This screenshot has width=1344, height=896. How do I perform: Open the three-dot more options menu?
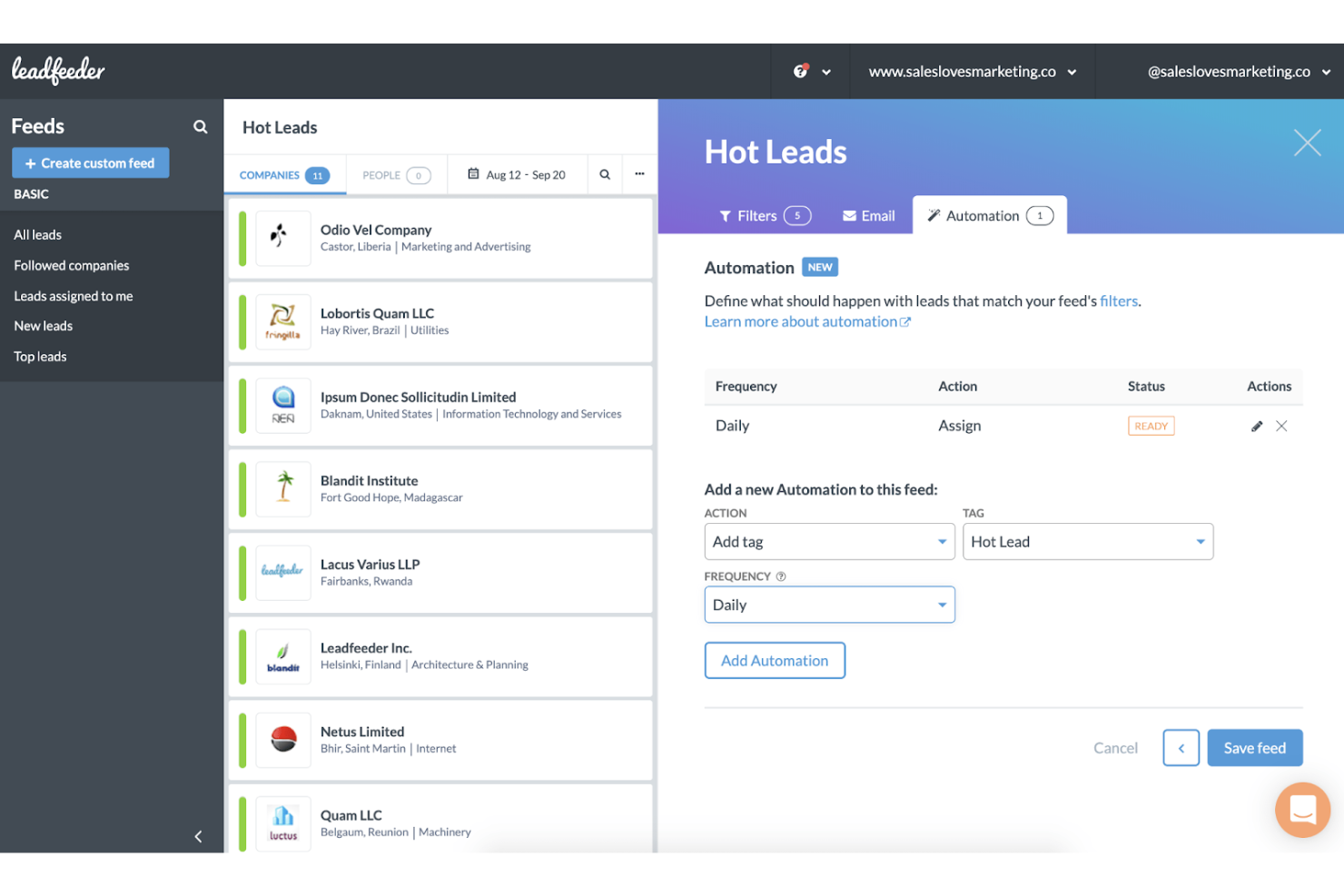pyautogui.click(x=639, y=174)
